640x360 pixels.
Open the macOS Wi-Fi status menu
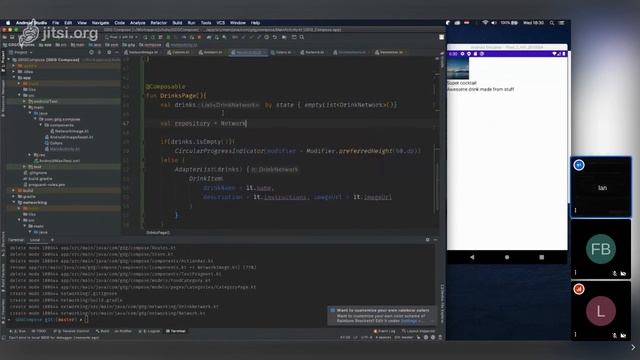pyautogui.click(x=485, y=23)
